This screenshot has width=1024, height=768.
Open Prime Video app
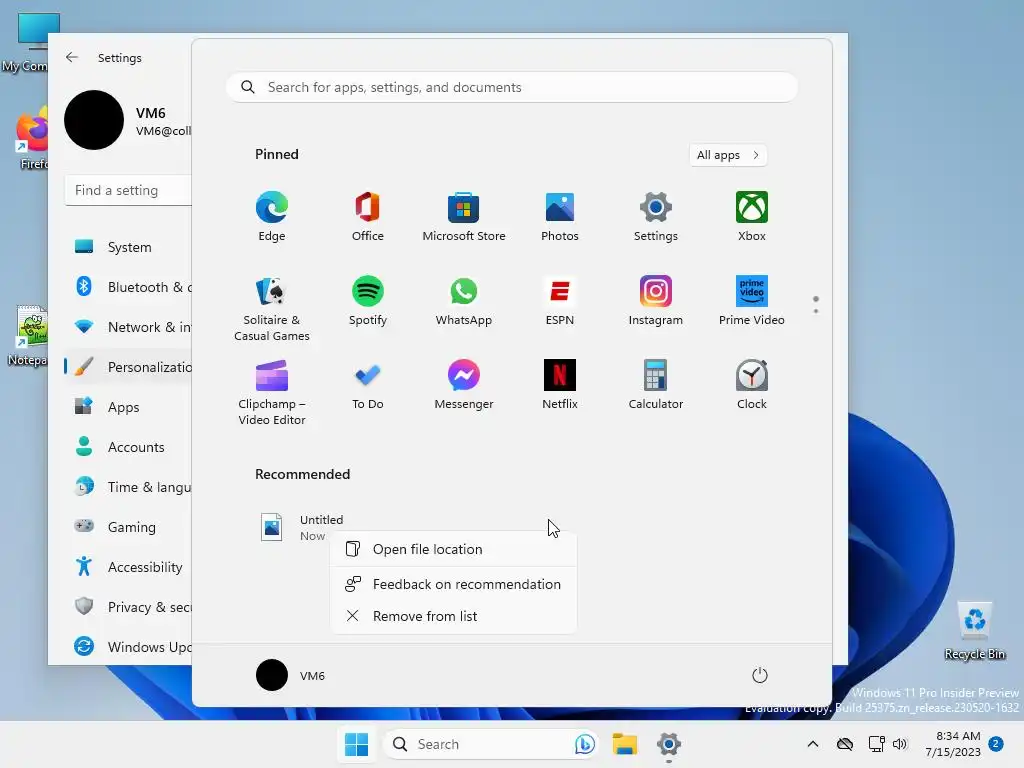752,301
